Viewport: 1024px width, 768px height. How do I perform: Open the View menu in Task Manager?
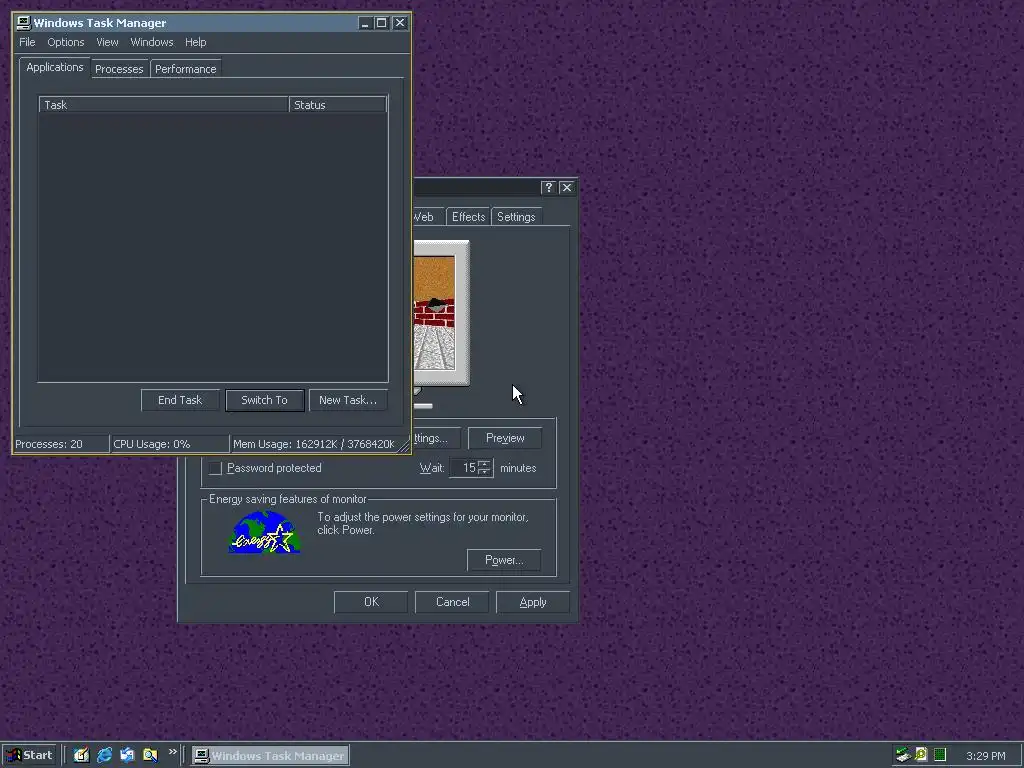(x=107, y=42)
